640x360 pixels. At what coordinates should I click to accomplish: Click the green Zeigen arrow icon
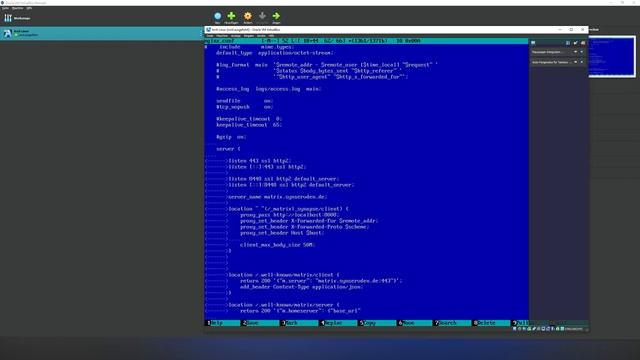(x=276, y=16)
